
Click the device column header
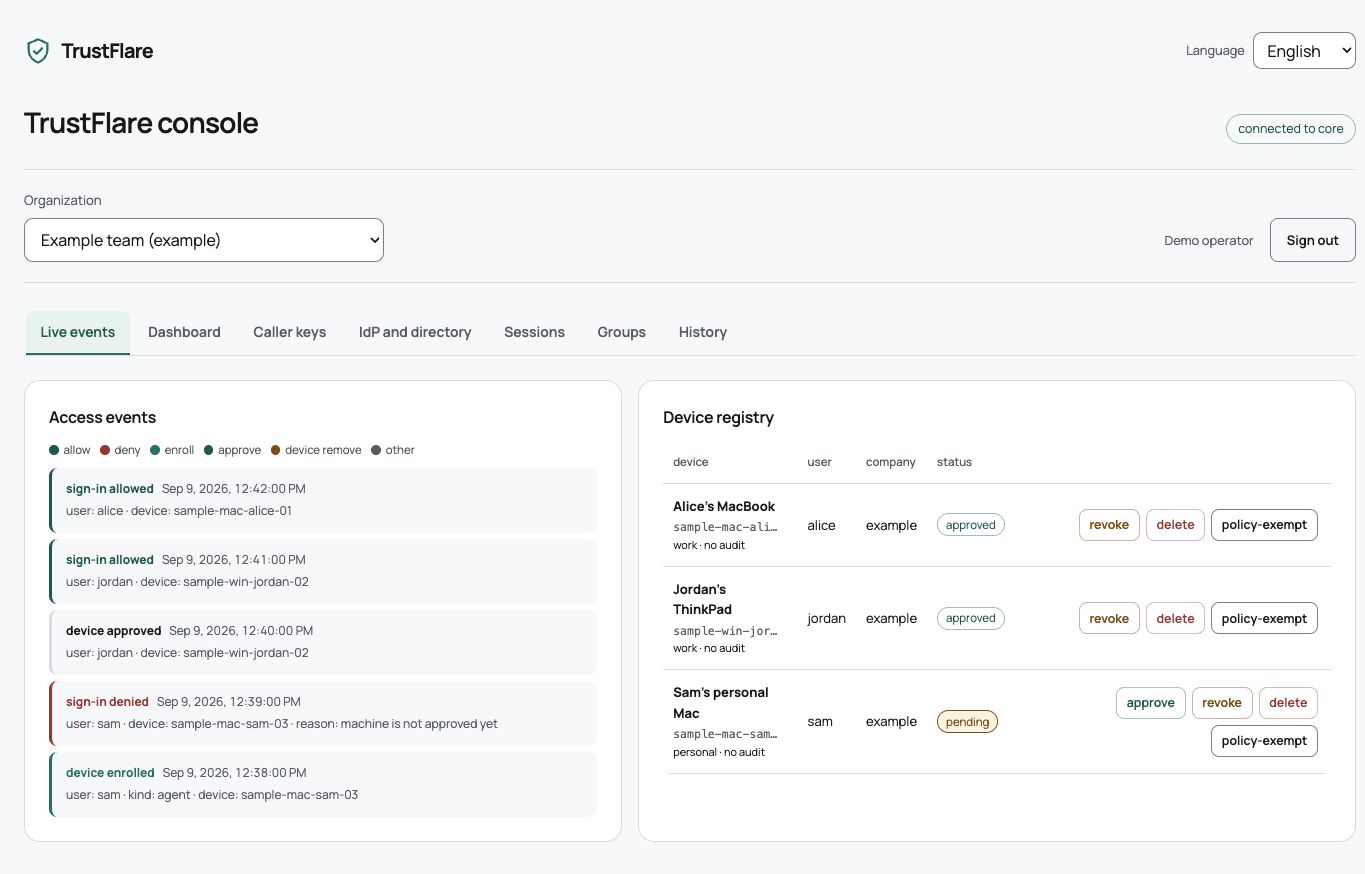(x=691, y=462)
